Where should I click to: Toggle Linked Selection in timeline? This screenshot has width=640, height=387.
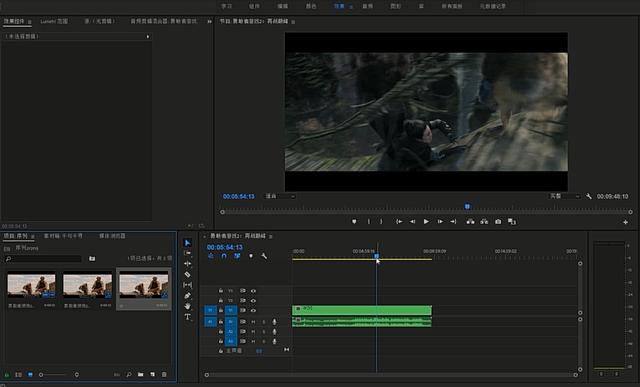[x=237, y=256]
